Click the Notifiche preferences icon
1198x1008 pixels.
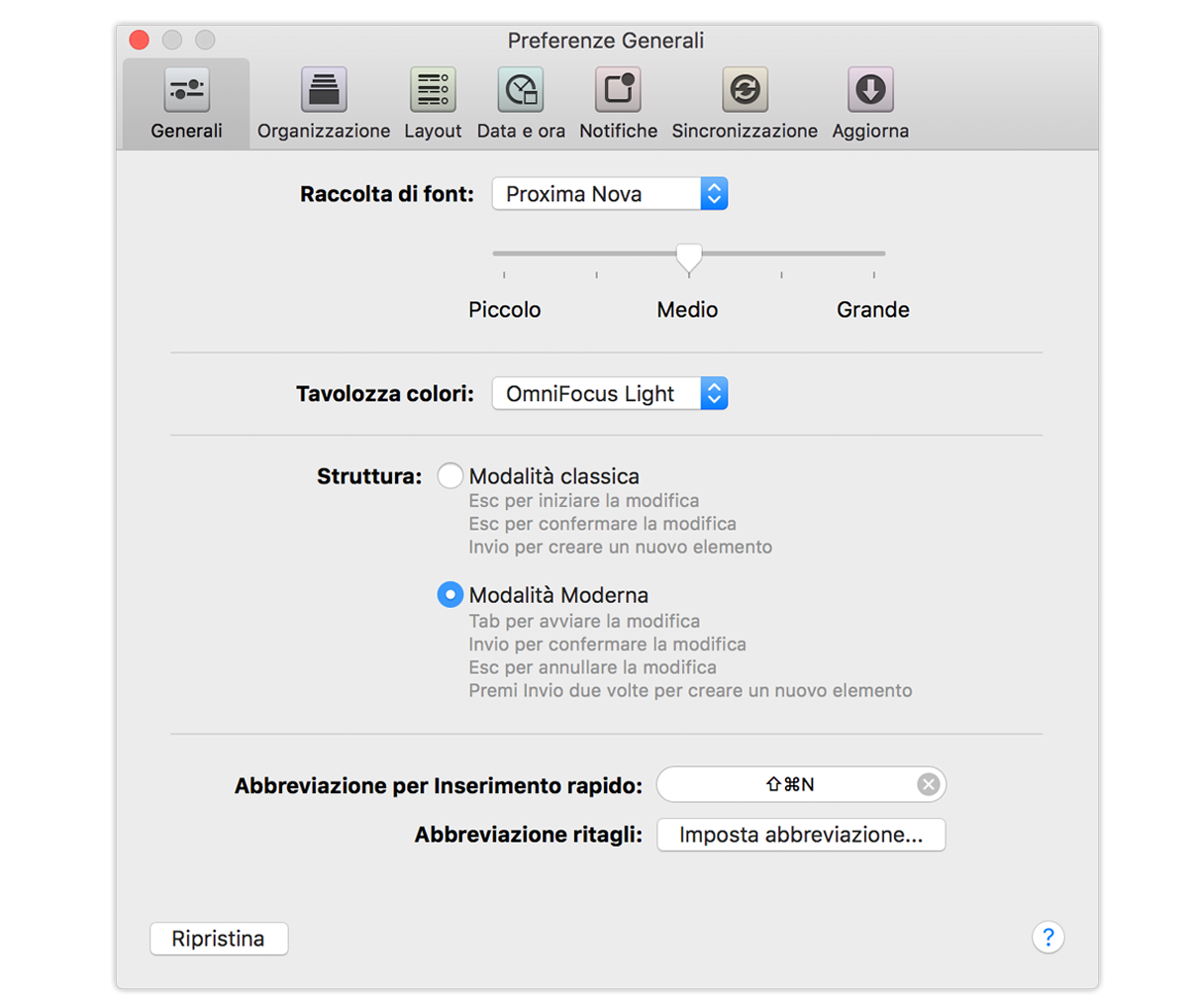click(x=618, y=94)
